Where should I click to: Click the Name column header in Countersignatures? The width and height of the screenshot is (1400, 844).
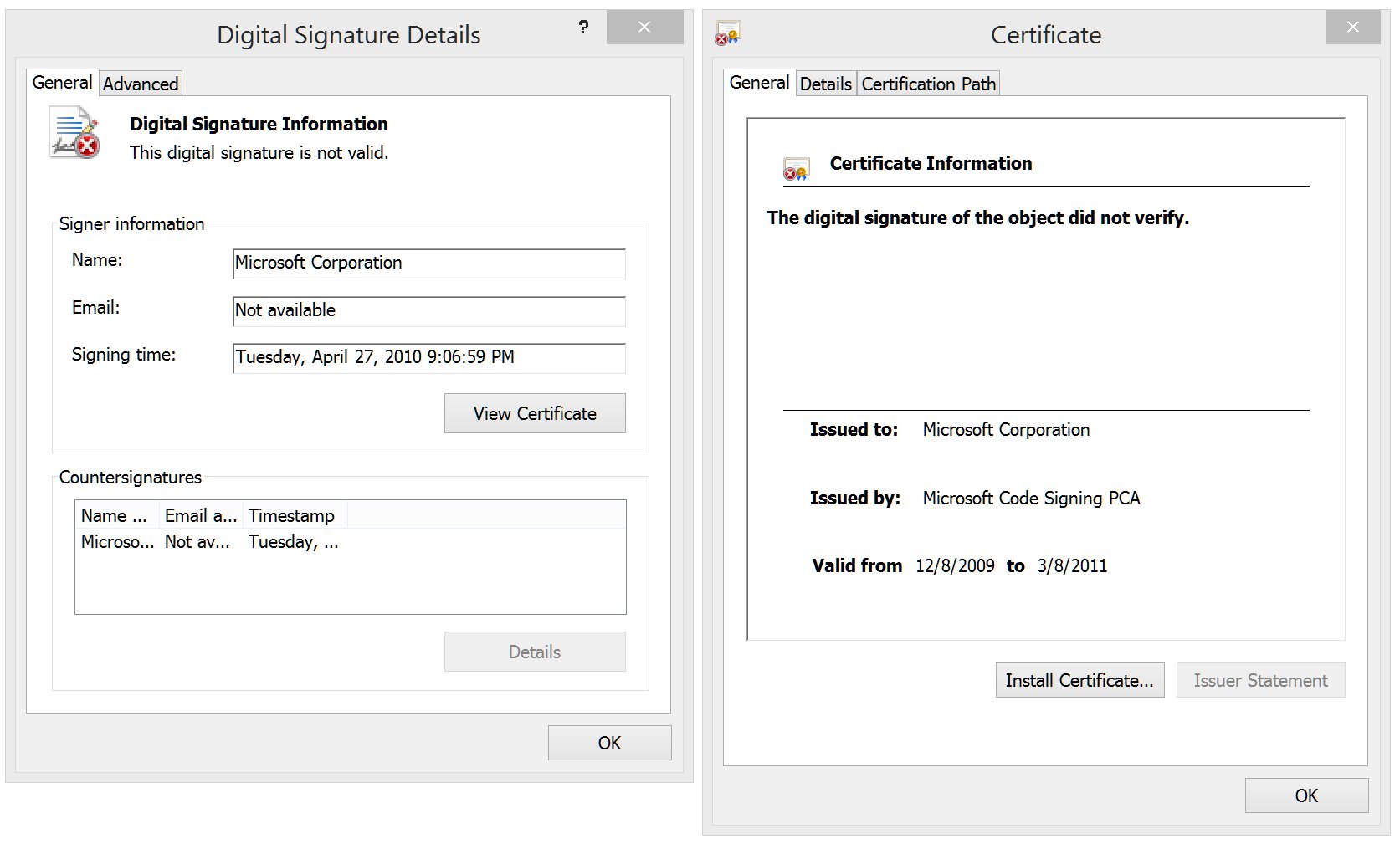(x=117, y=515)
